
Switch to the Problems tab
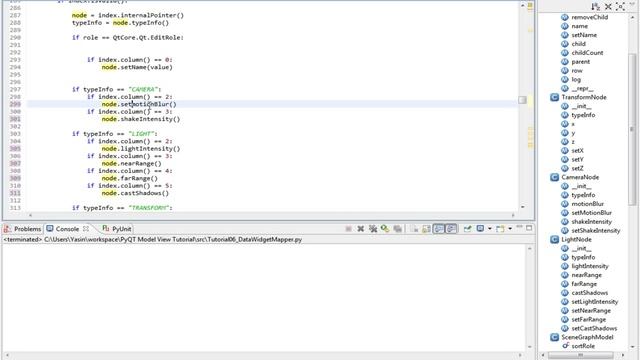pos(23,229)
